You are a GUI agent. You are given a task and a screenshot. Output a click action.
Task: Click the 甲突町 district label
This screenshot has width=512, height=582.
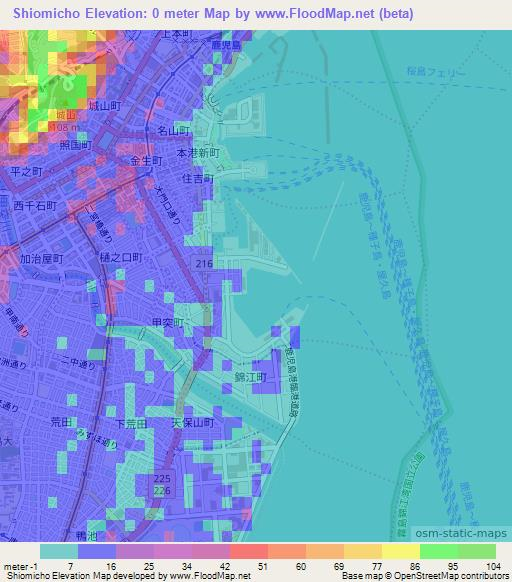coord(168,323)
